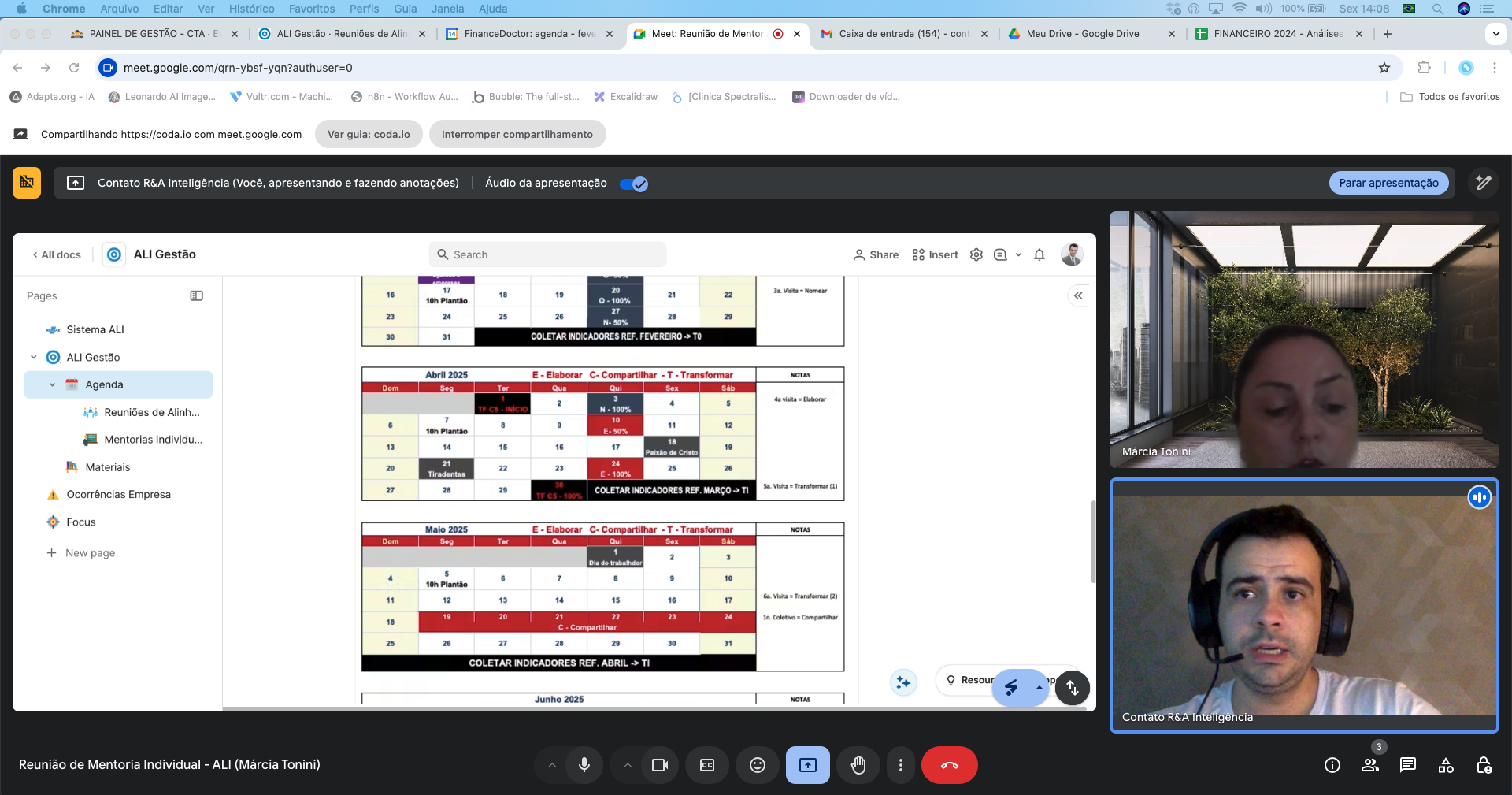This screenshot has height=795, width=1512.
Task: Open the comments dropdown chevron in Coda
Action: [1018, 254]
